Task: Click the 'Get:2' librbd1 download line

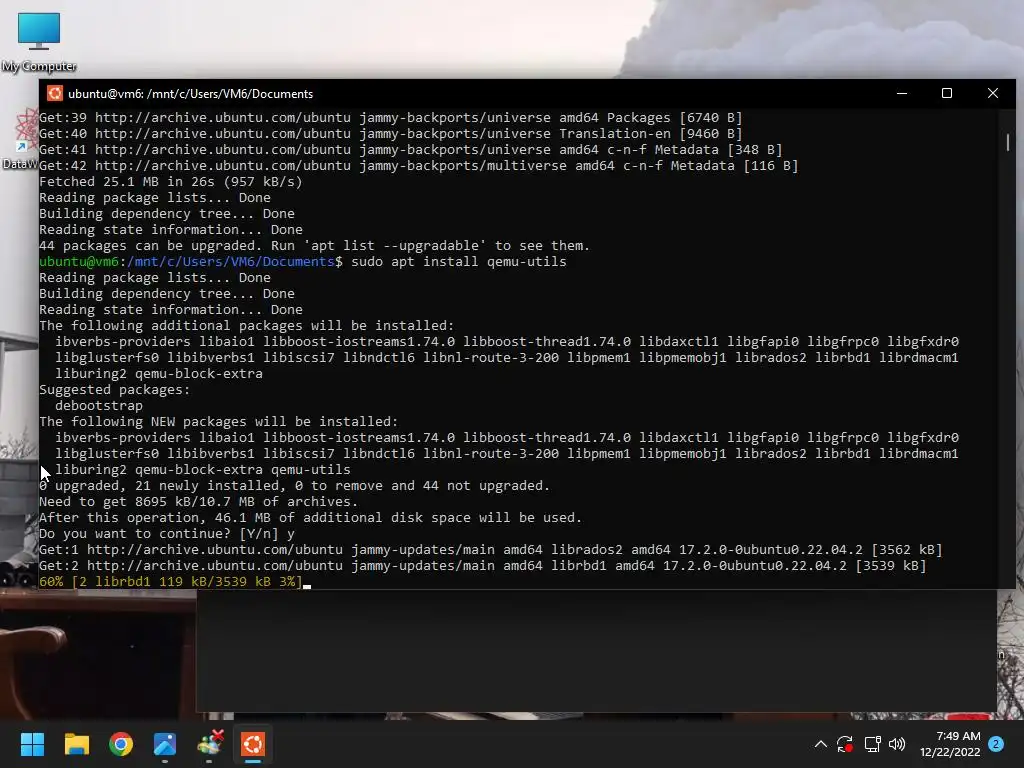Action: tap(483, 566)
